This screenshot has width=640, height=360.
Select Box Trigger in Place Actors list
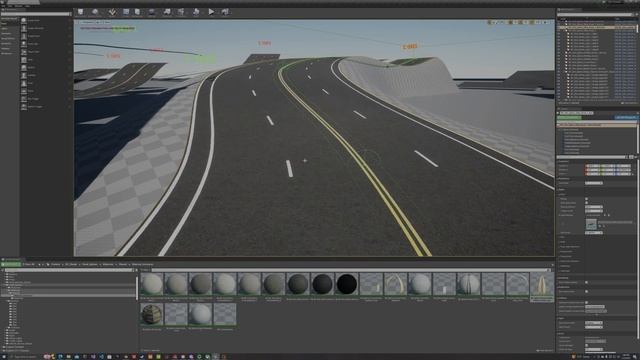[46, 99]
